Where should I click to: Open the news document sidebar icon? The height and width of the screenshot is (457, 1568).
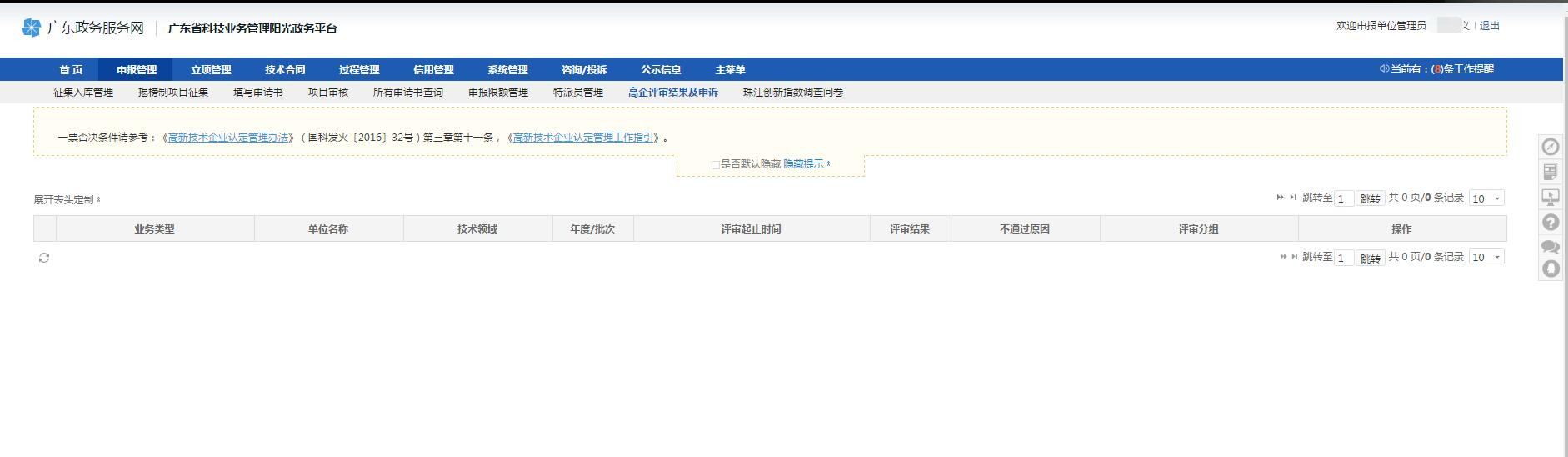pyautogui.click(x=1550, y=172)
